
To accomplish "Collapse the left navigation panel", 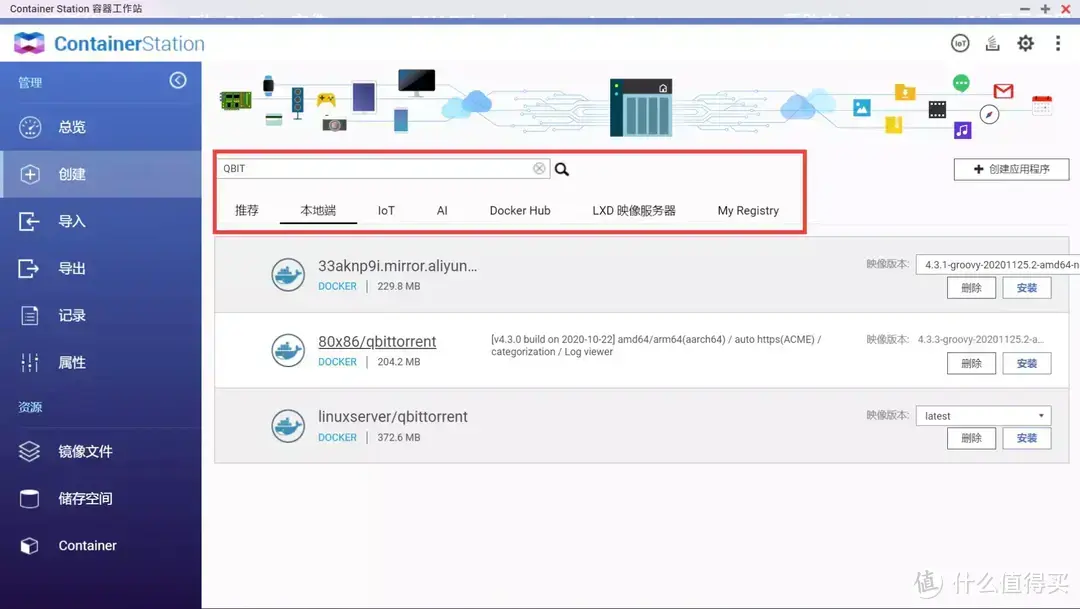I will click(x=178, y=80).
